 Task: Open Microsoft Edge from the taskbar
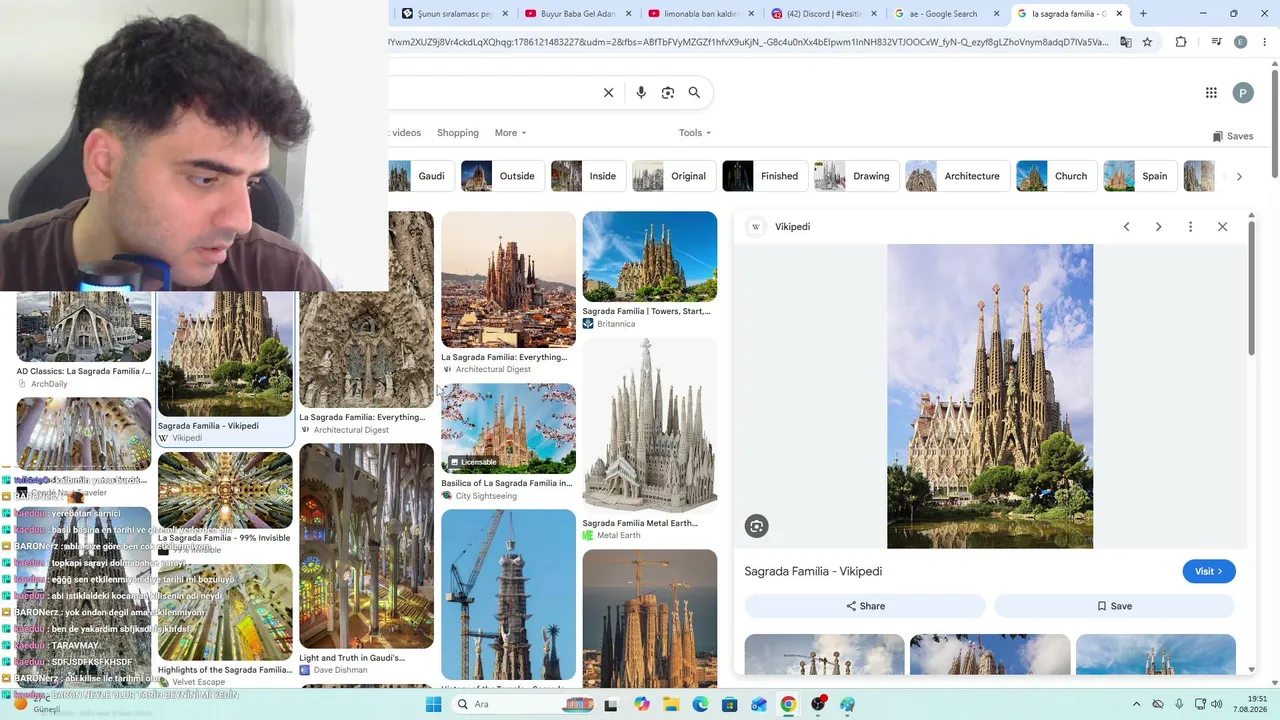pyautogui.click(x=701, y=704)
